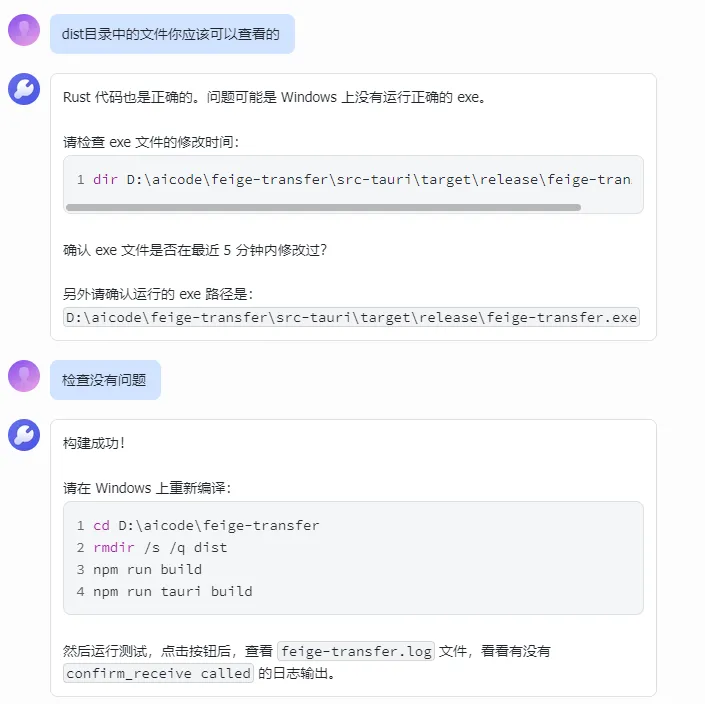Click the inline feige-transfer.exe path code
705x704 pixels.
click(x=351, y=317)
